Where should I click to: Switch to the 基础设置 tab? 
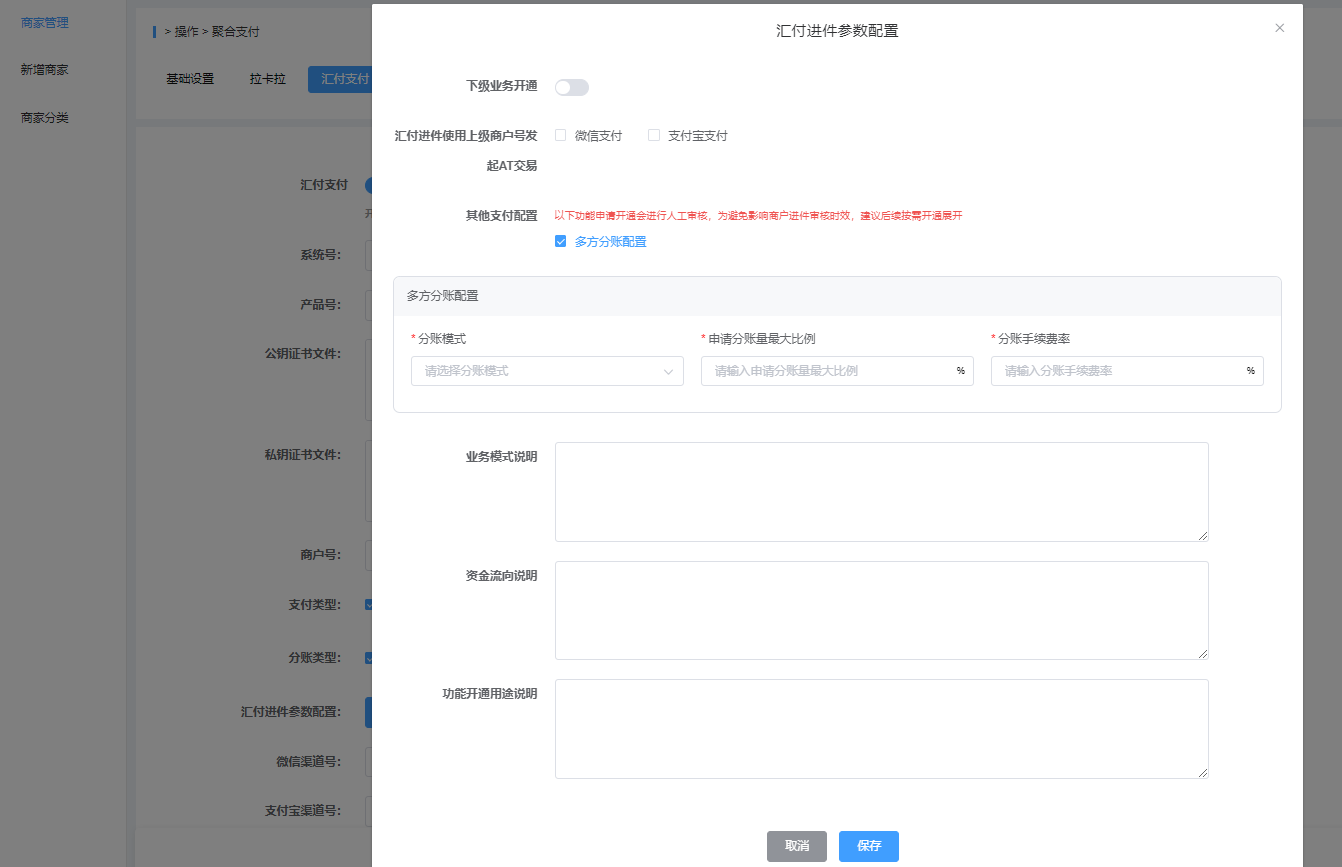click(x=190, y=79)
